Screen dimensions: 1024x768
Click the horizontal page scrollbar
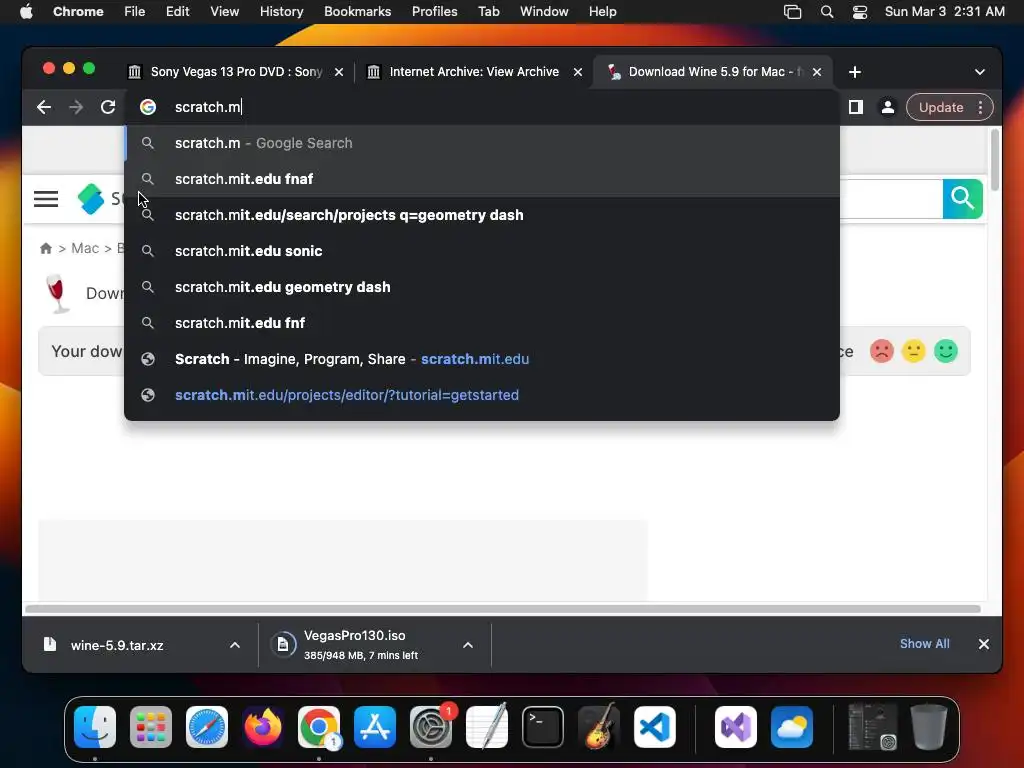pyautogui.click(x=502, y=609)
